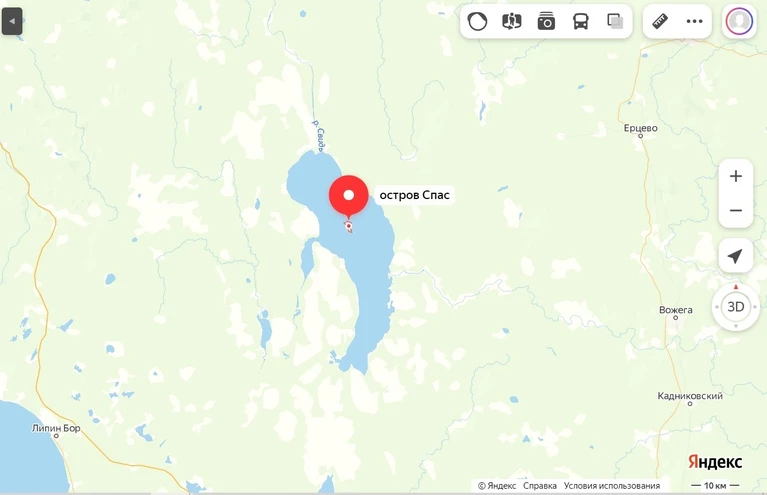Image resolution: width=767 pixels, height=495 pixels.
Task: Open the Справка help link
Action: pyautogui.click(x=540, y=486)
